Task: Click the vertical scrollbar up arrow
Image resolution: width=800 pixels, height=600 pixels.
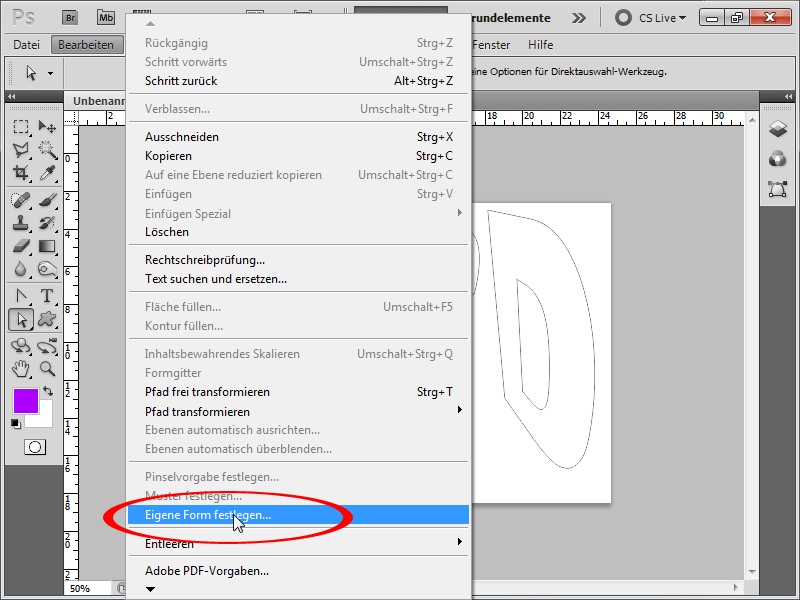Action: coord(752,120)
